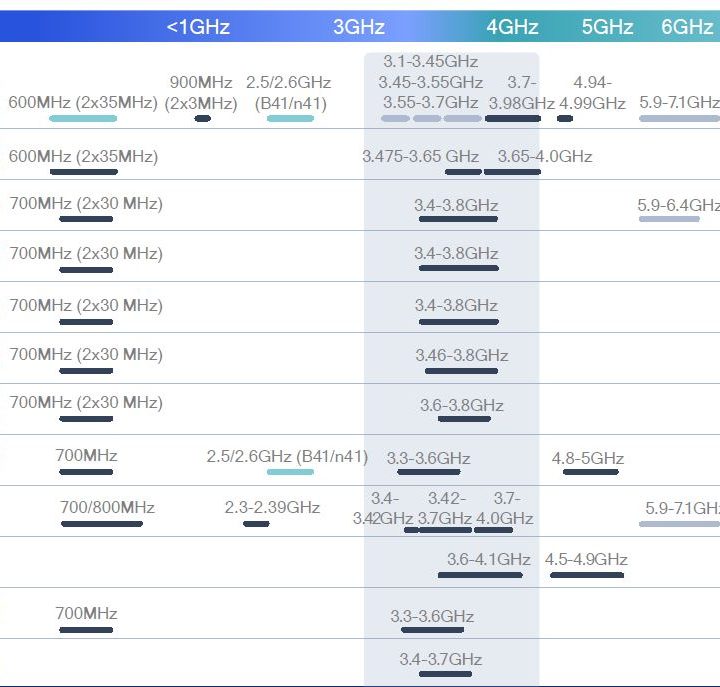Click the 3.4-3.42GHz label
Screen dimensions: 720x687
[x=383, y=508]
